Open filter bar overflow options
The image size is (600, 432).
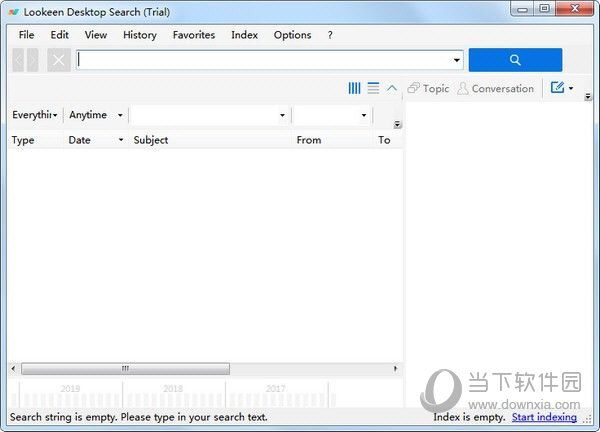click(x=398, y=124)
